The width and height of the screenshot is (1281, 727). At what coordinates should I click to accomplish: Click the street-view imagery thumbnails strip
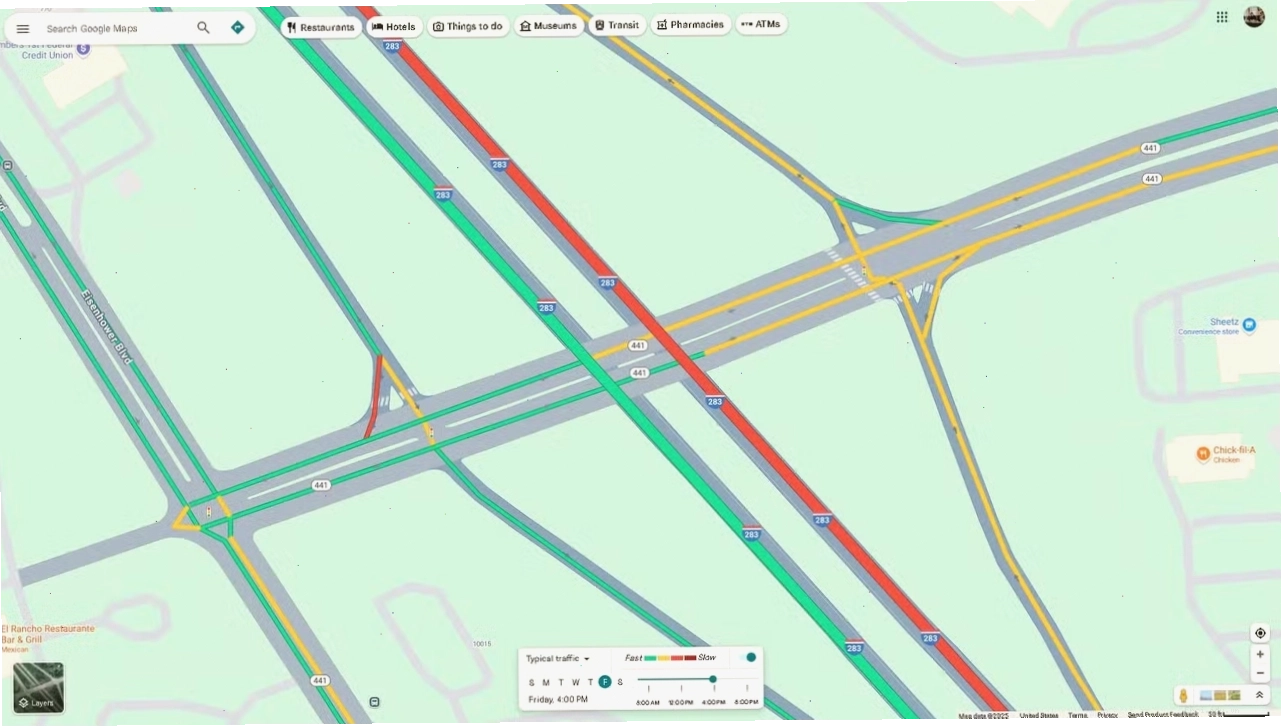point(1220,695)
